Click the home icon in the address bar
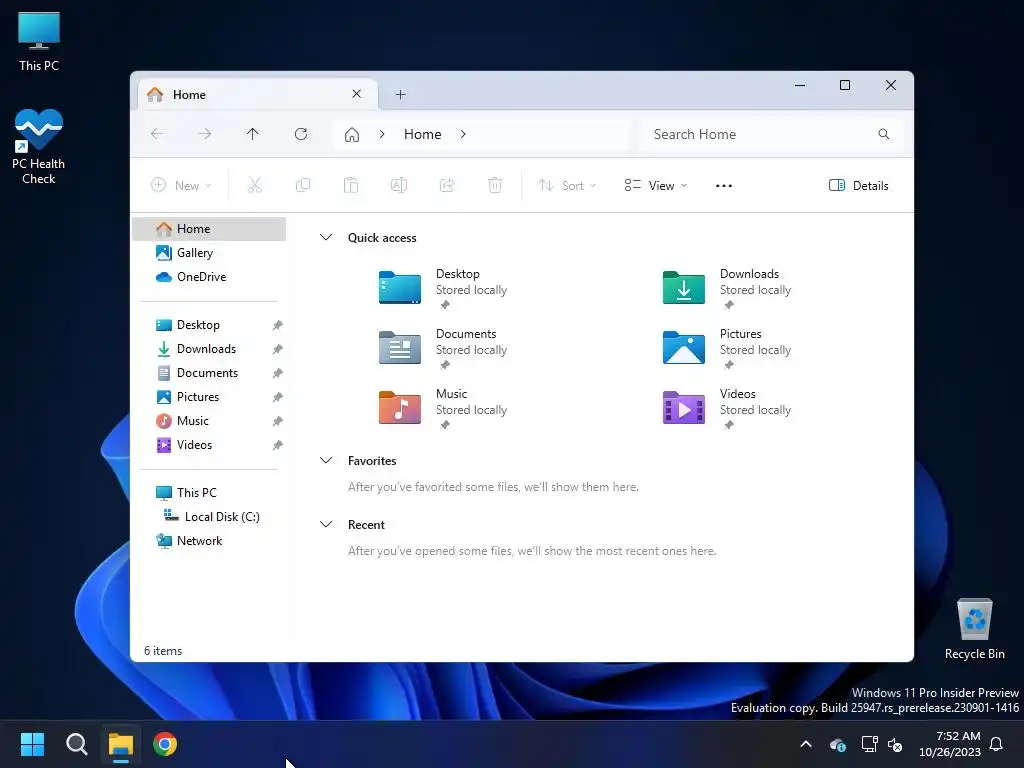The height and width of the screenshot is (768, 1024). click(x=352, y=135)
